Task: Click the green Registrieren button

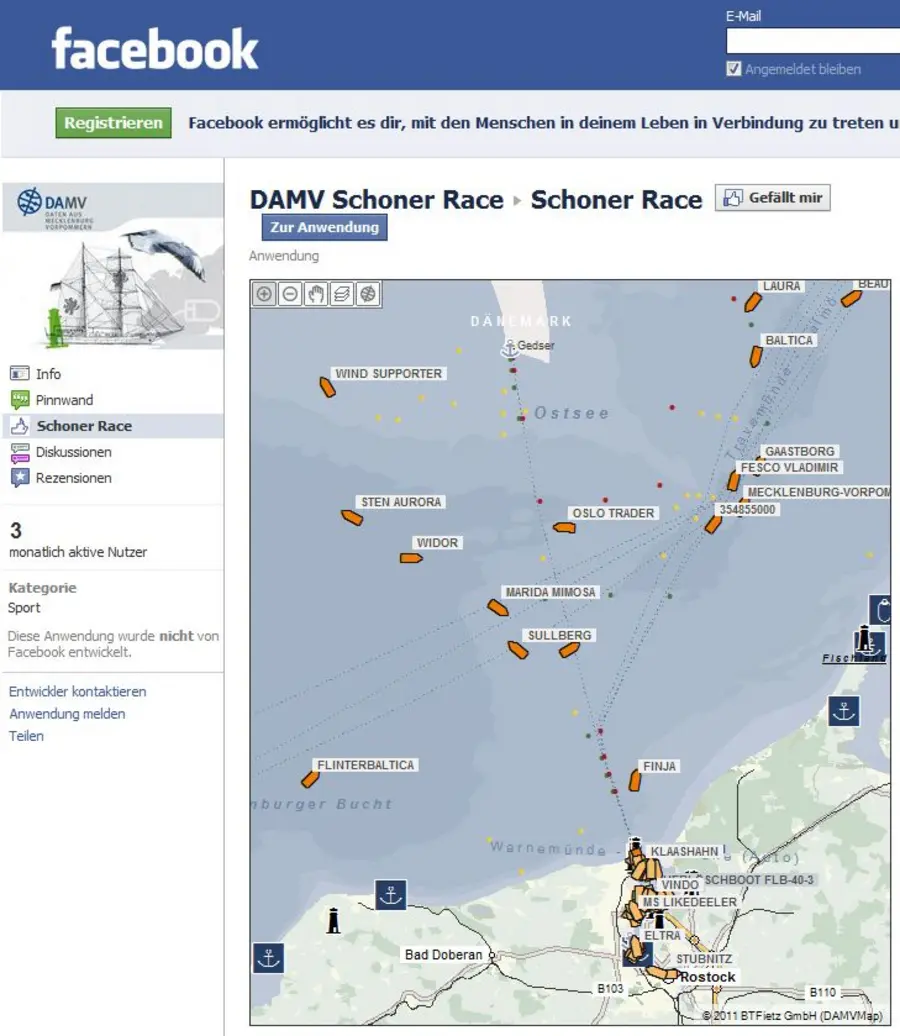Action: tap(113, 123)
